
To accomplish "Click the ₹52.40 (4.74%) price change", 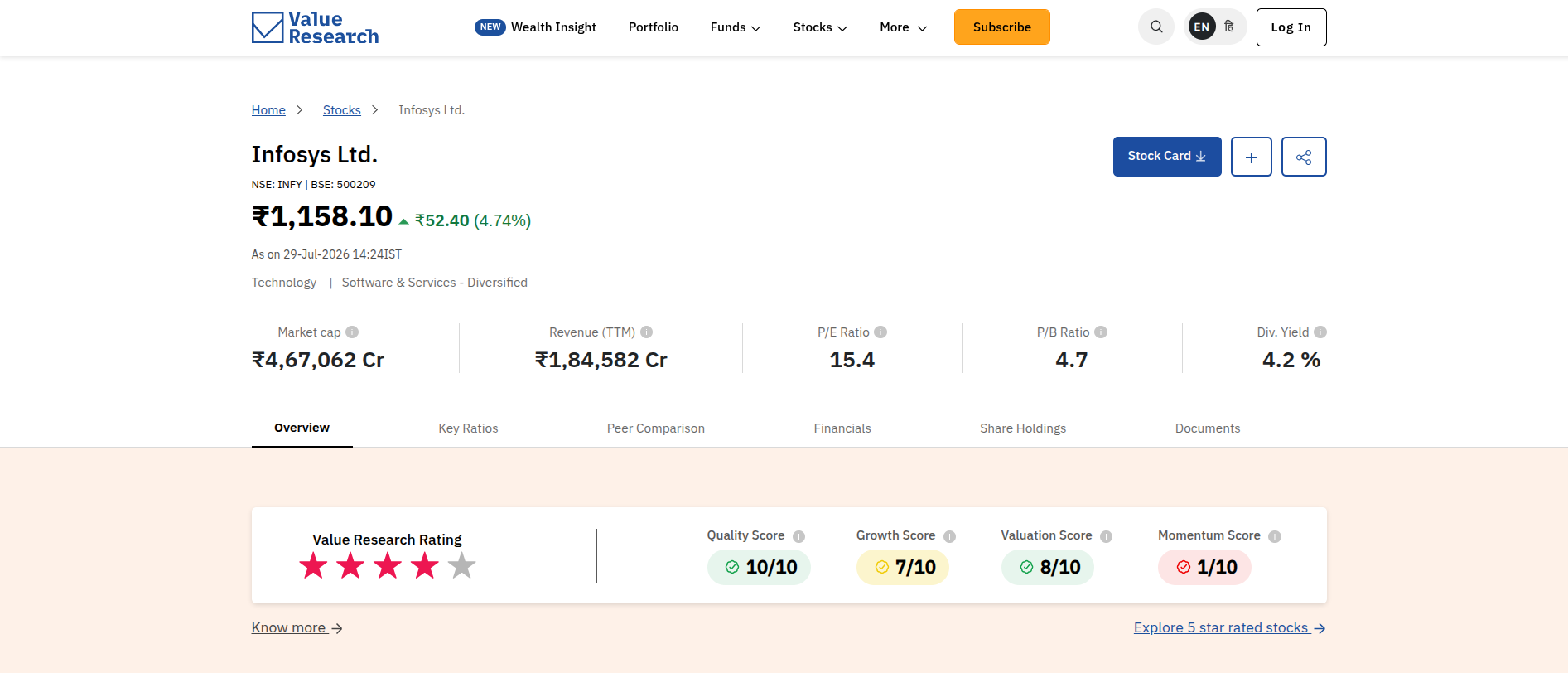I will click(x=473, y=220).
